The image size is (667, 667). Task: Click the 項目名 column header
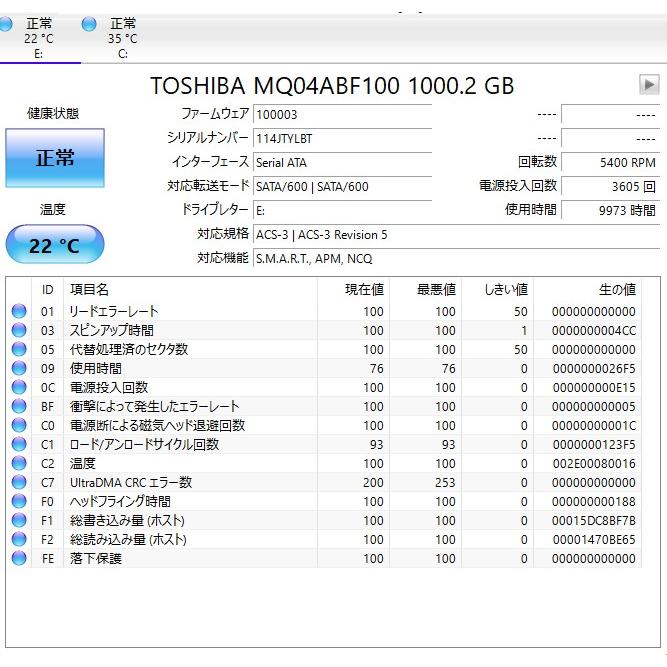(x=190, y=290)
